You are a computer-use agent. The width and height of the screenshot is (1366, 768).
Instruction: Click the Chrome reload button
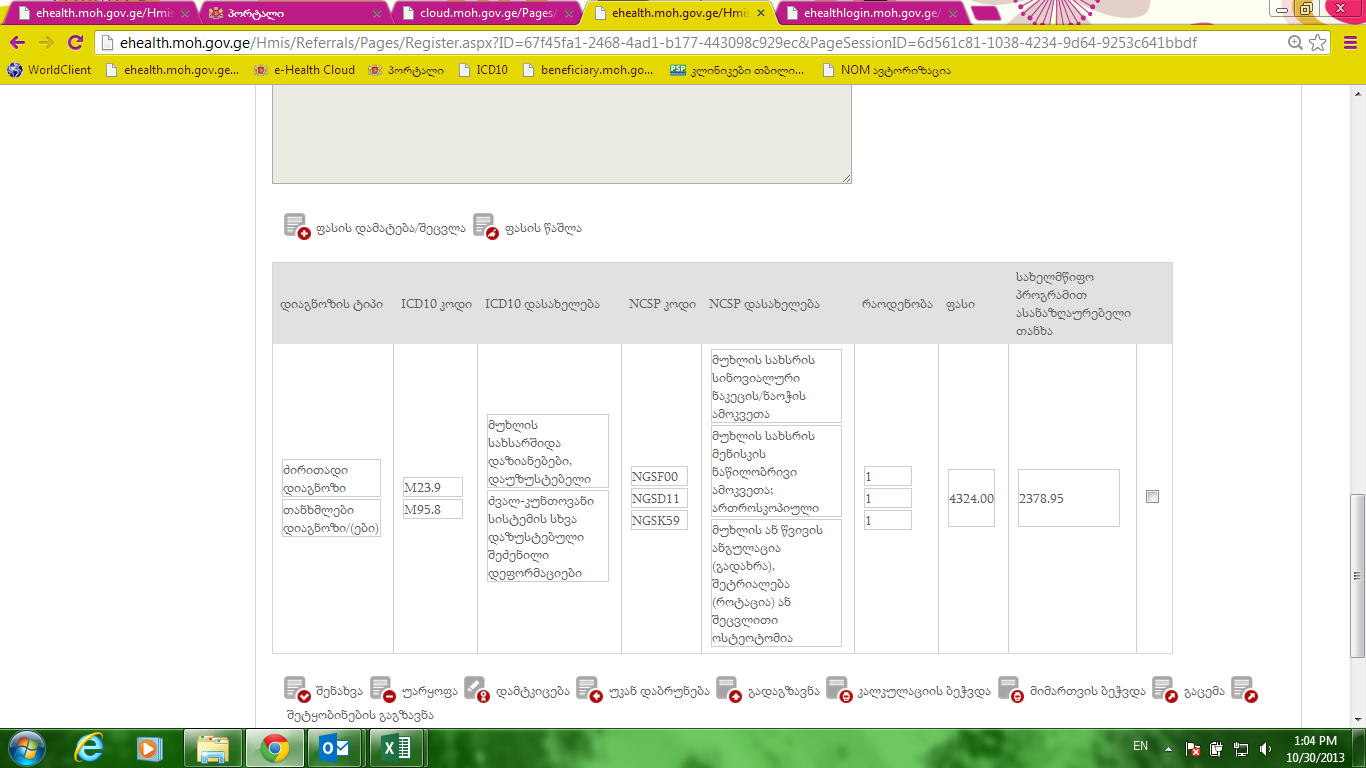coord(75,43)
